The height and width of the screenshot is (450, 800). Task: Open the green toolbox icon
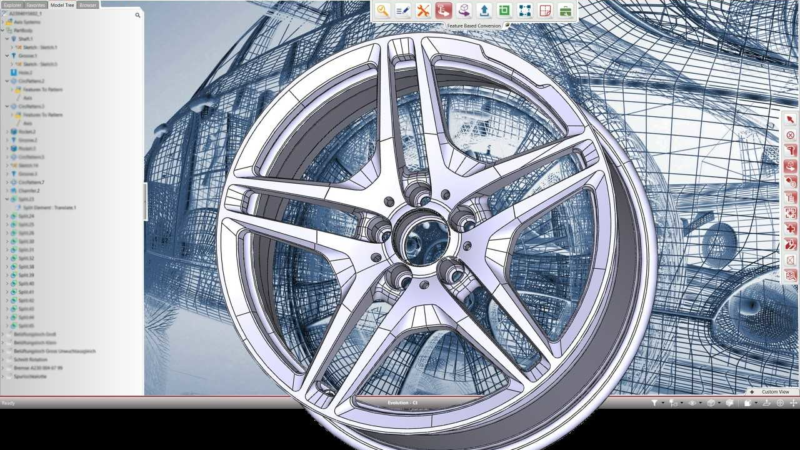click(x=565, y=11)
